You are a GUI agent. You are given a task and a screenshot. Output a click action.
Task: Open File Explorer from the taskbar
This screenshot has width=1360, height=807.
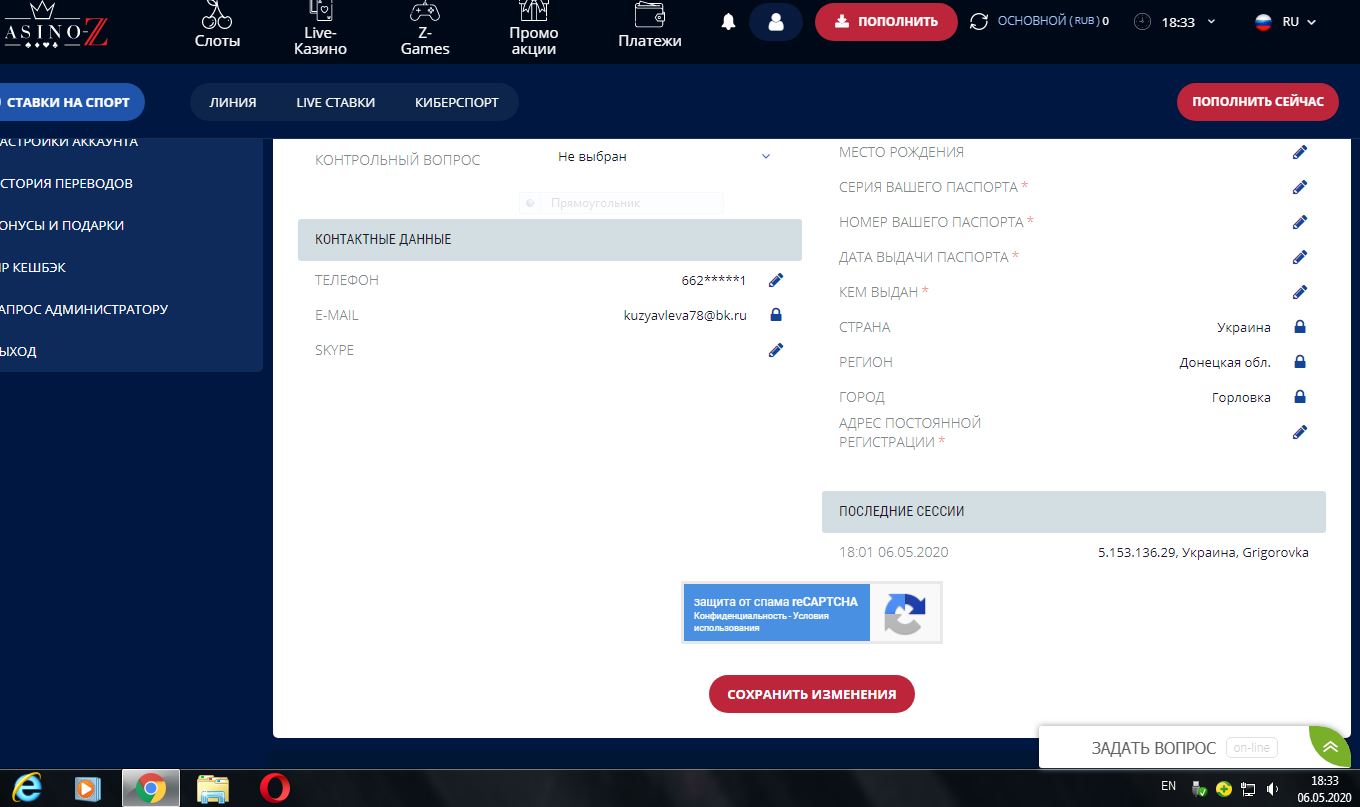[213, 788]
